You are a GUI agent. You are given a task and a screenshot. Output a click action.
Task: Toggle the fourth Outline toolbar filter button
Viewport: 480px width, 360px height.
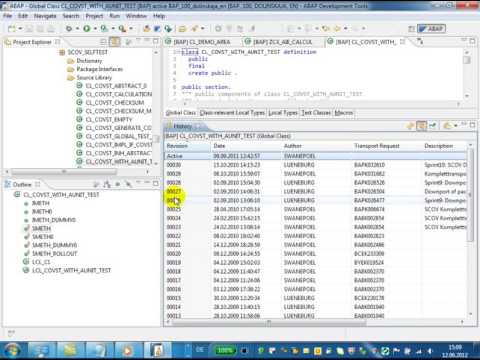pos(128,184)
